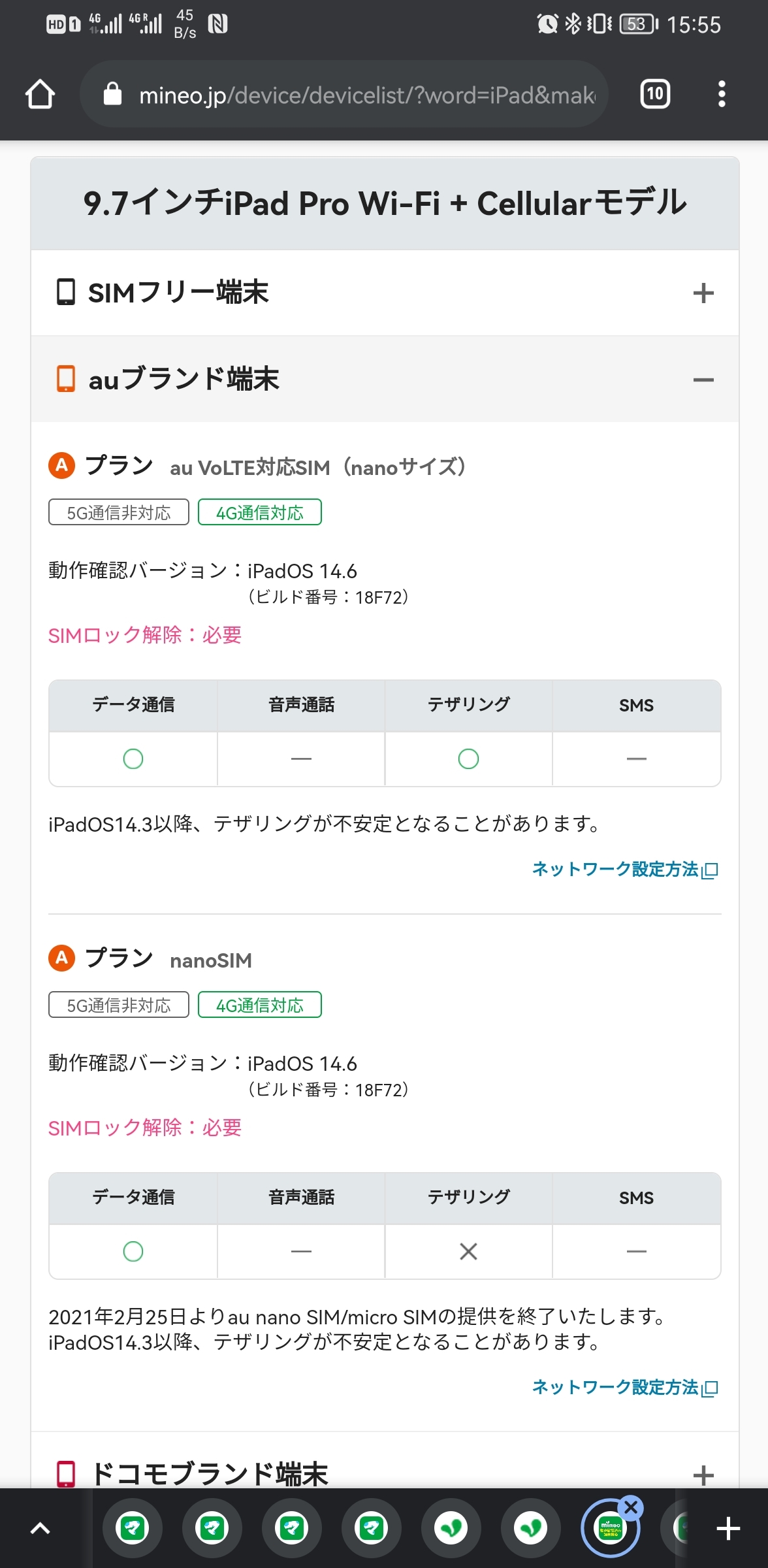Tap the mineo.jp URL address bar
The height and width of the screenshot is (1568, 768).
point(366,95)
